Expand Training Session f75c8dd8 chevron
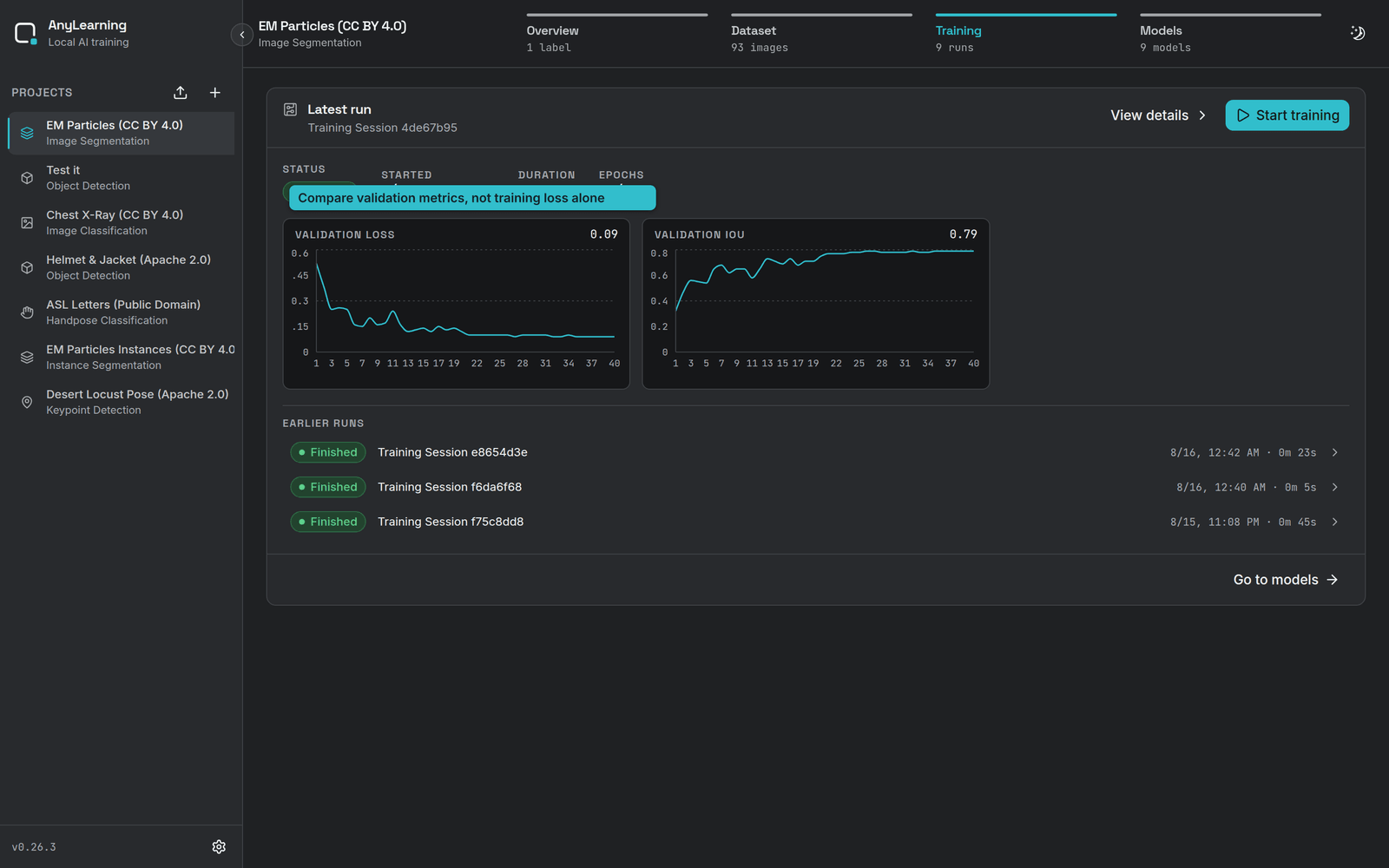The height and width of the screenshot is (868, 1389). click(x=1335, y=522)
